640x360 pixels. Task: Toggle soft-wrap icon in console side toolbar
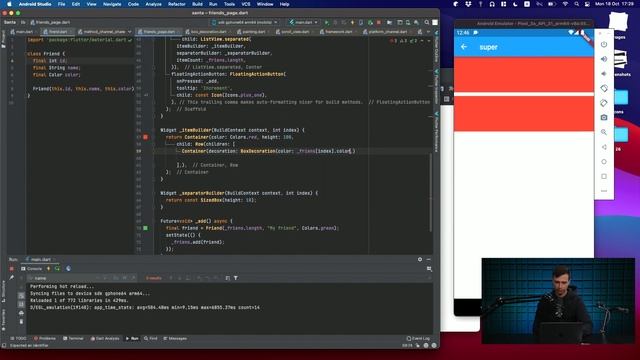pyautogui.click(x=21, y=296)
